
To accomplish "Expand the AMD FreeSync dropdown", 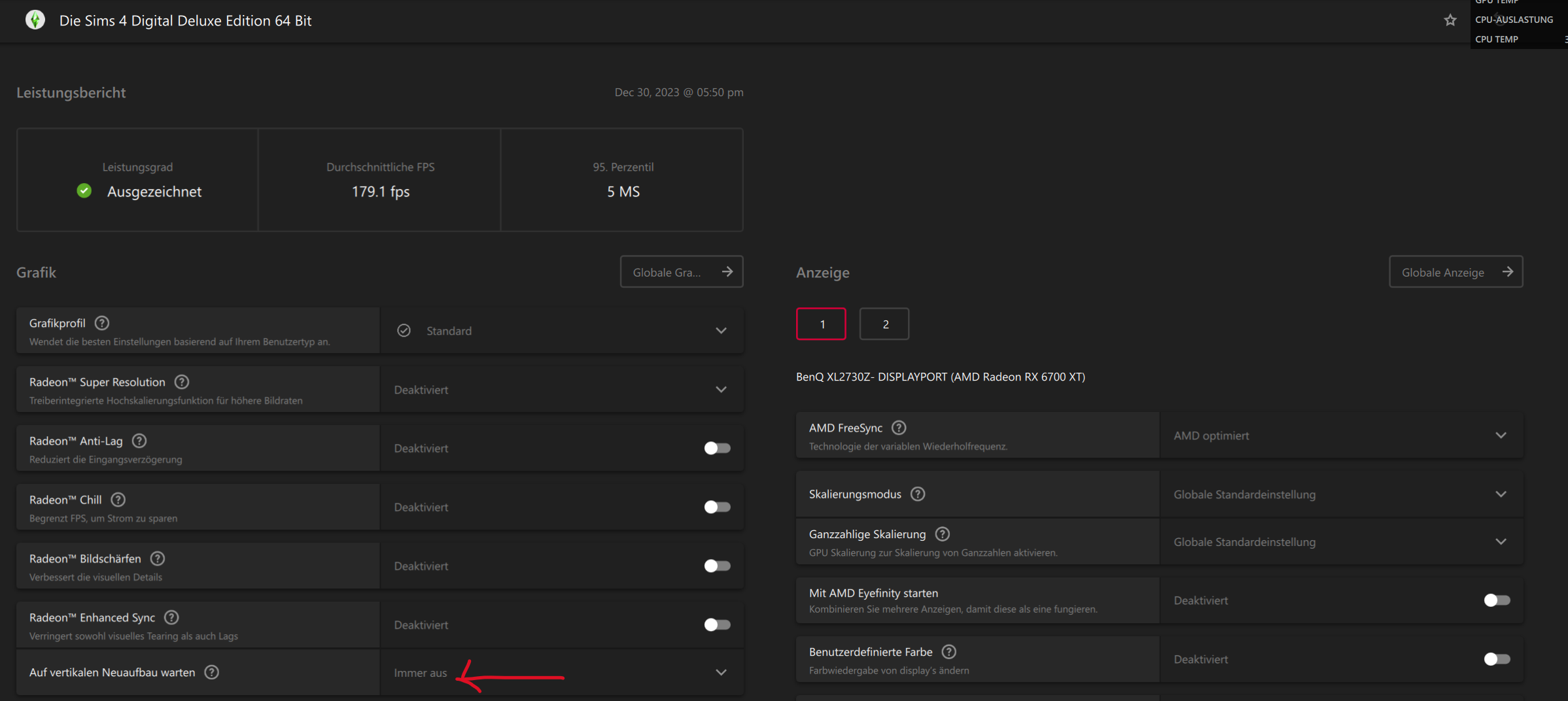I will click(x=1342, y=436).
